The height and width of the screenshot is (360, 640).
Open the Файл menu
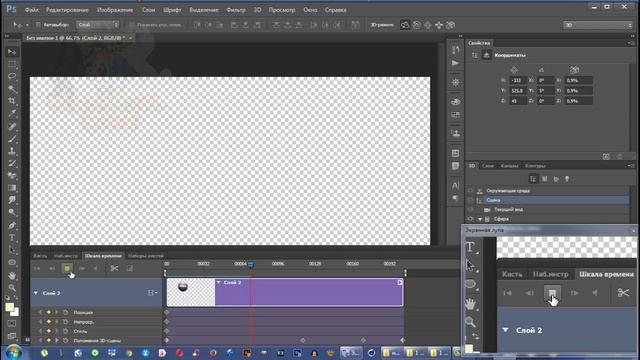31,10
